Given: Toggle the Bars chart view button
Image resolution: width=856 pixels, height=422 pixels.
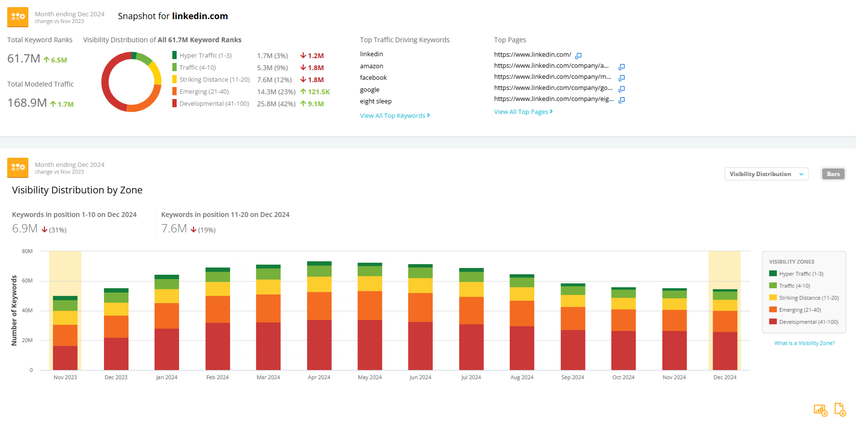Looking at the screenshot, I should 833,174.
